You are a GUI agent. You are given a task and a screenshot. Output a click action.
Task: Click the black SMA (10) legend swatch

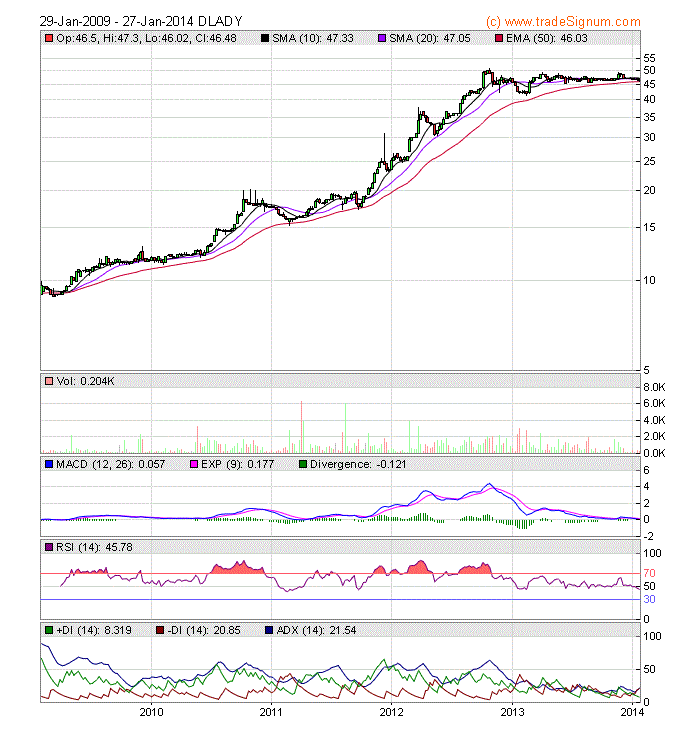tap(265, 38)
